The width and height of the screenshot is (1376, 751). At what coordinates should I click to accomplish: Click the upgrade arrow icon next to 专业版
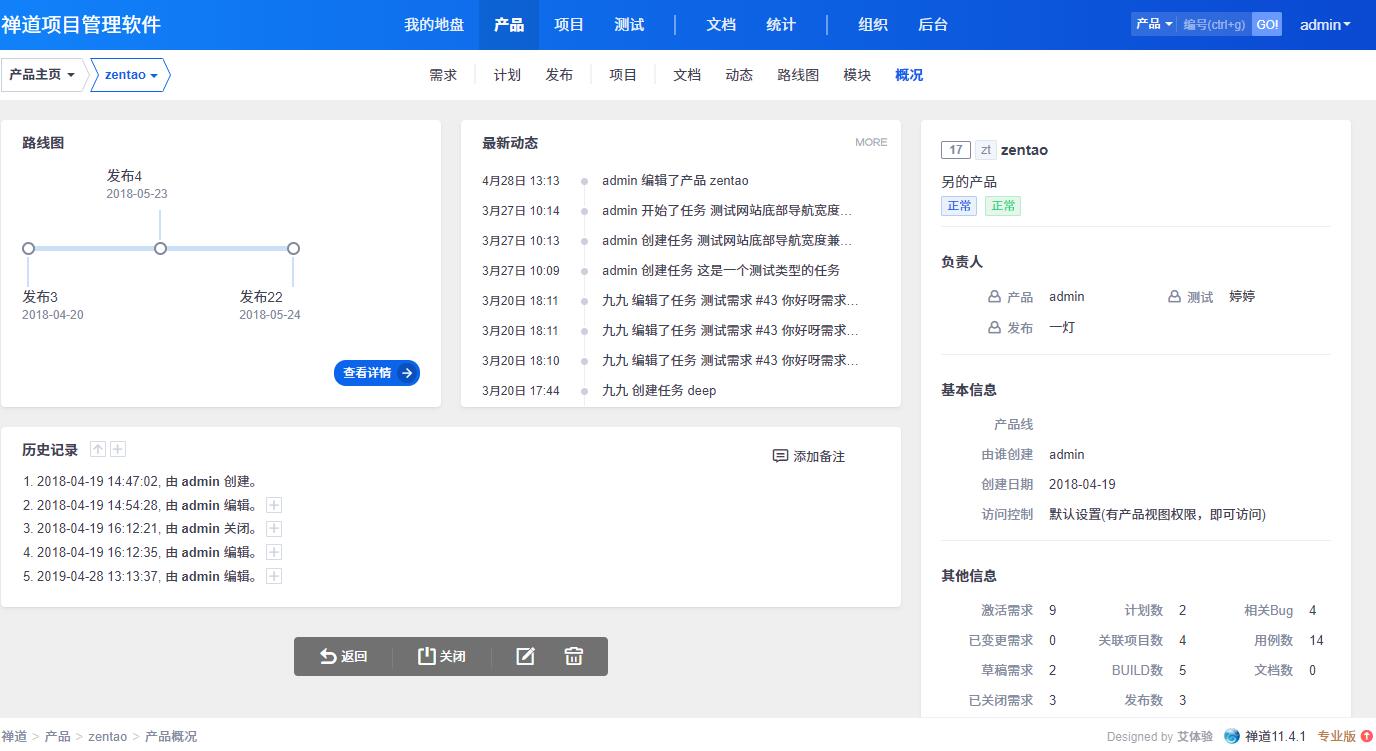tap(1367, 736)
